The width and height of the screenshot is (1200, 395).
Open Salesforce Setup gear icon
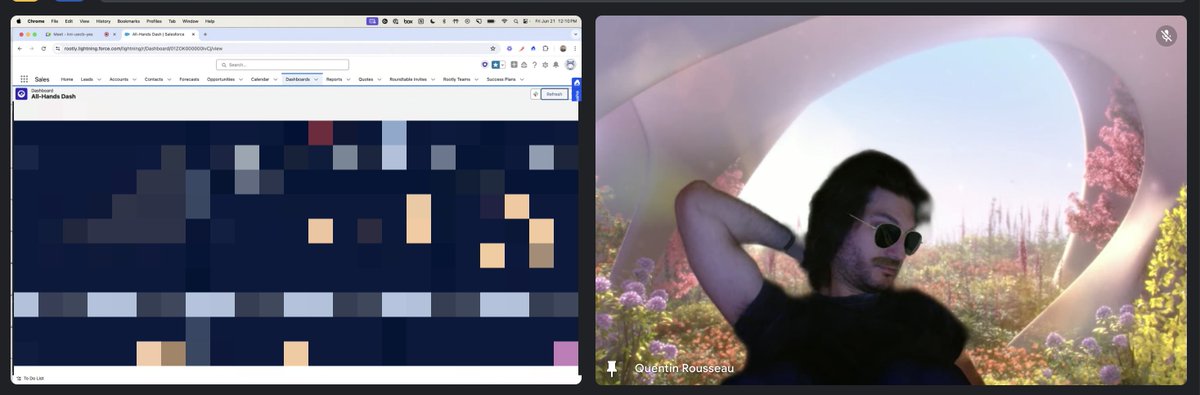[x=545, y=65]
